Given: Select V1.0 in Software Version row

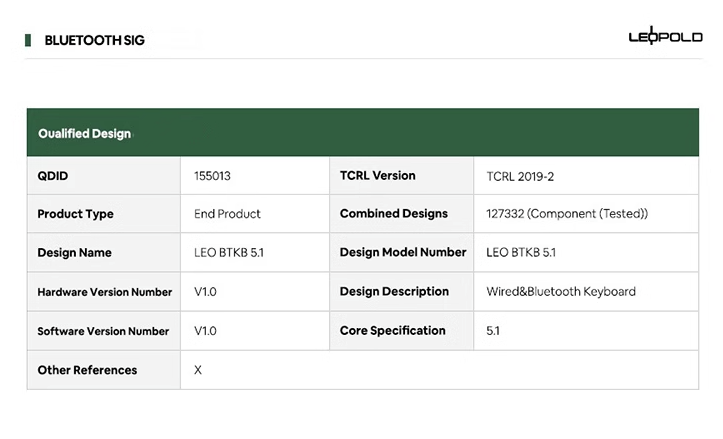Looking at the screenshot, I should click(205, 331).
